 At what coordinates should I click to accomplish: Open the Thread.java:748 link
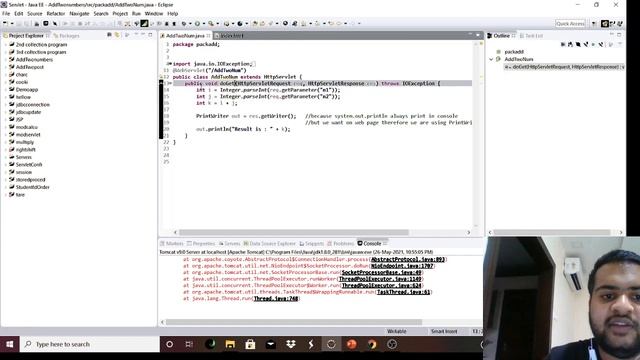[276, 298]
